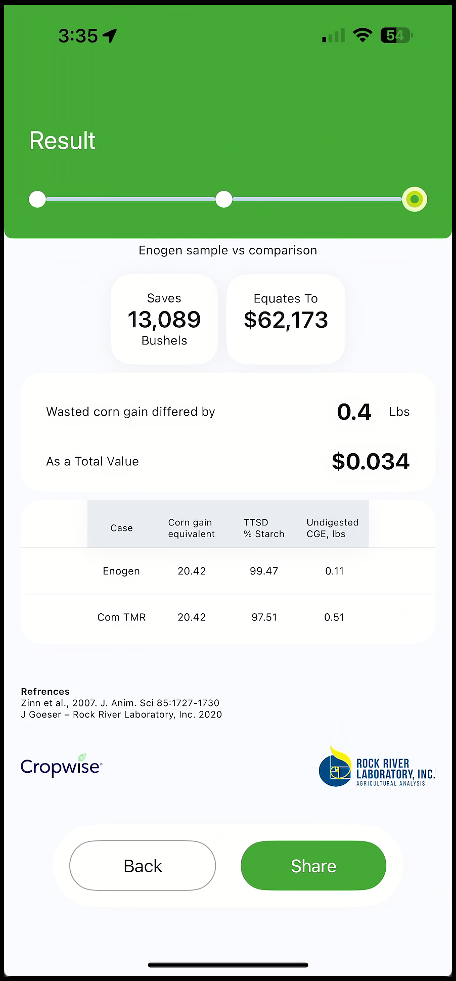Click the Corn gain equivalent column header
The image size is (456, 981).
click(191, 528)
